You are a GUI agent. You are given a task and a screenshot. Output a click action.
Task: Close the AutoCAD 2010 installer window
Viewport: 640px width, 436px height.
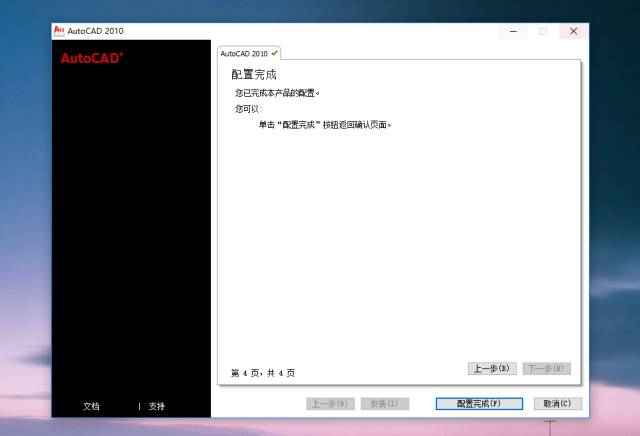coord(573,31)
